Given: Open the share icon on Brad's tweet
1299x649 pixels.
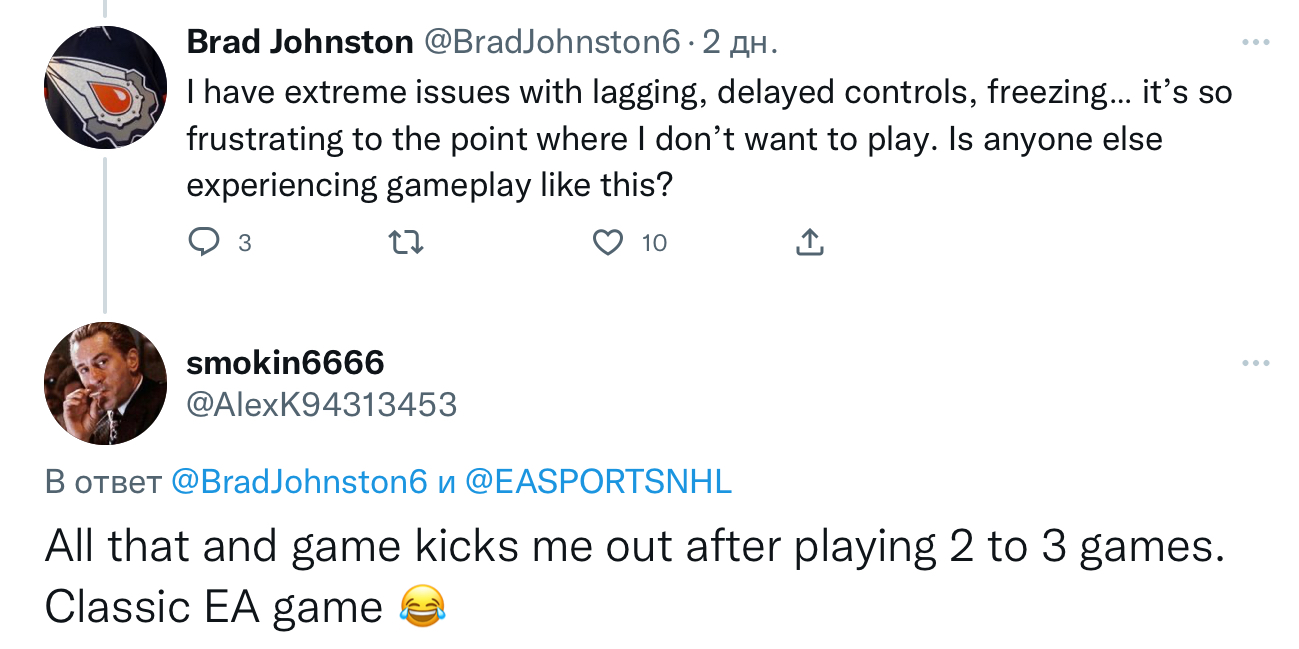Looking at the screenshot, I should pyautogui.click(x=808, y=242).
